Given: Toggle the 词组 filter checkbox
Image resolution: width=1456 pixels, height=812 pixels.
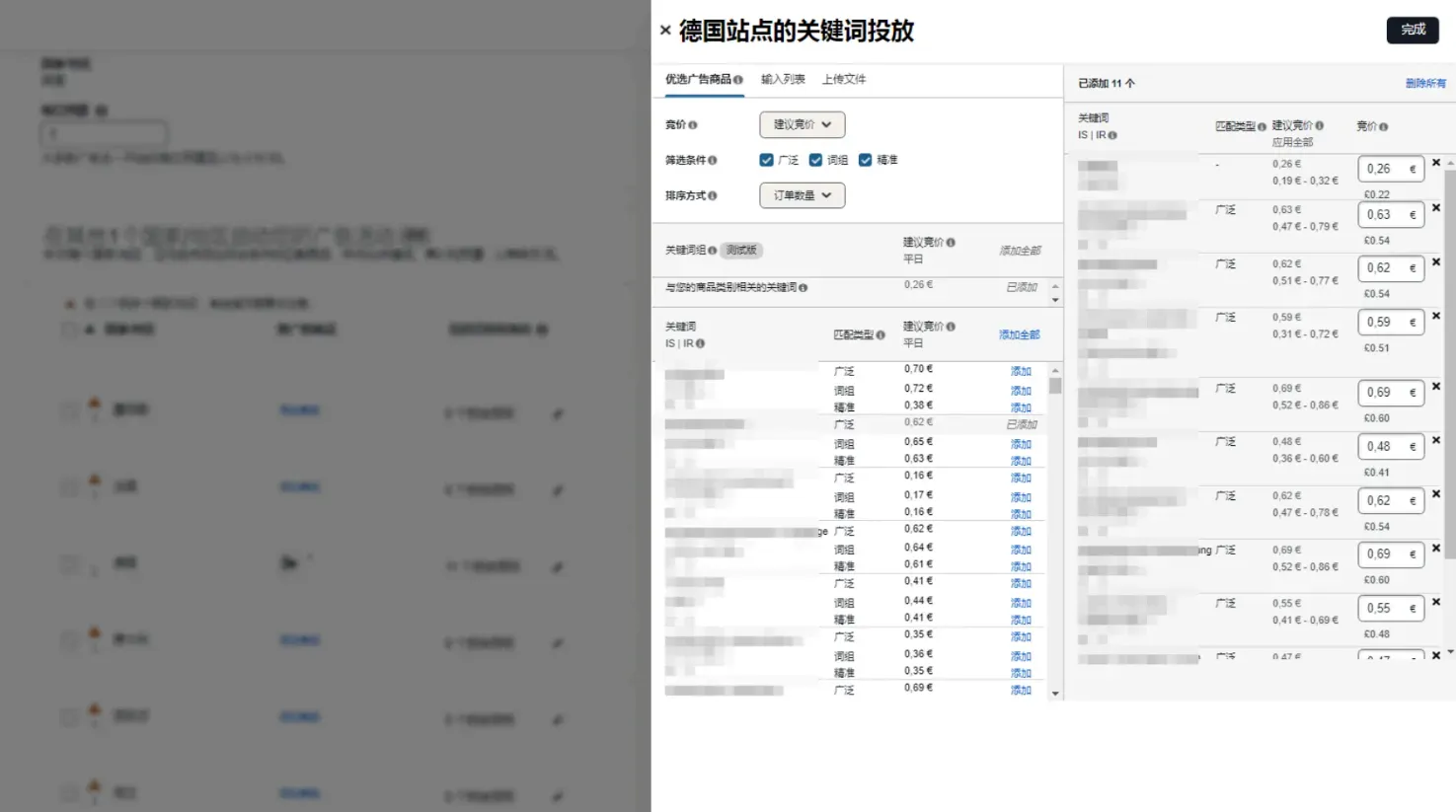Looking at the screenshot, I should coord(815,160).
